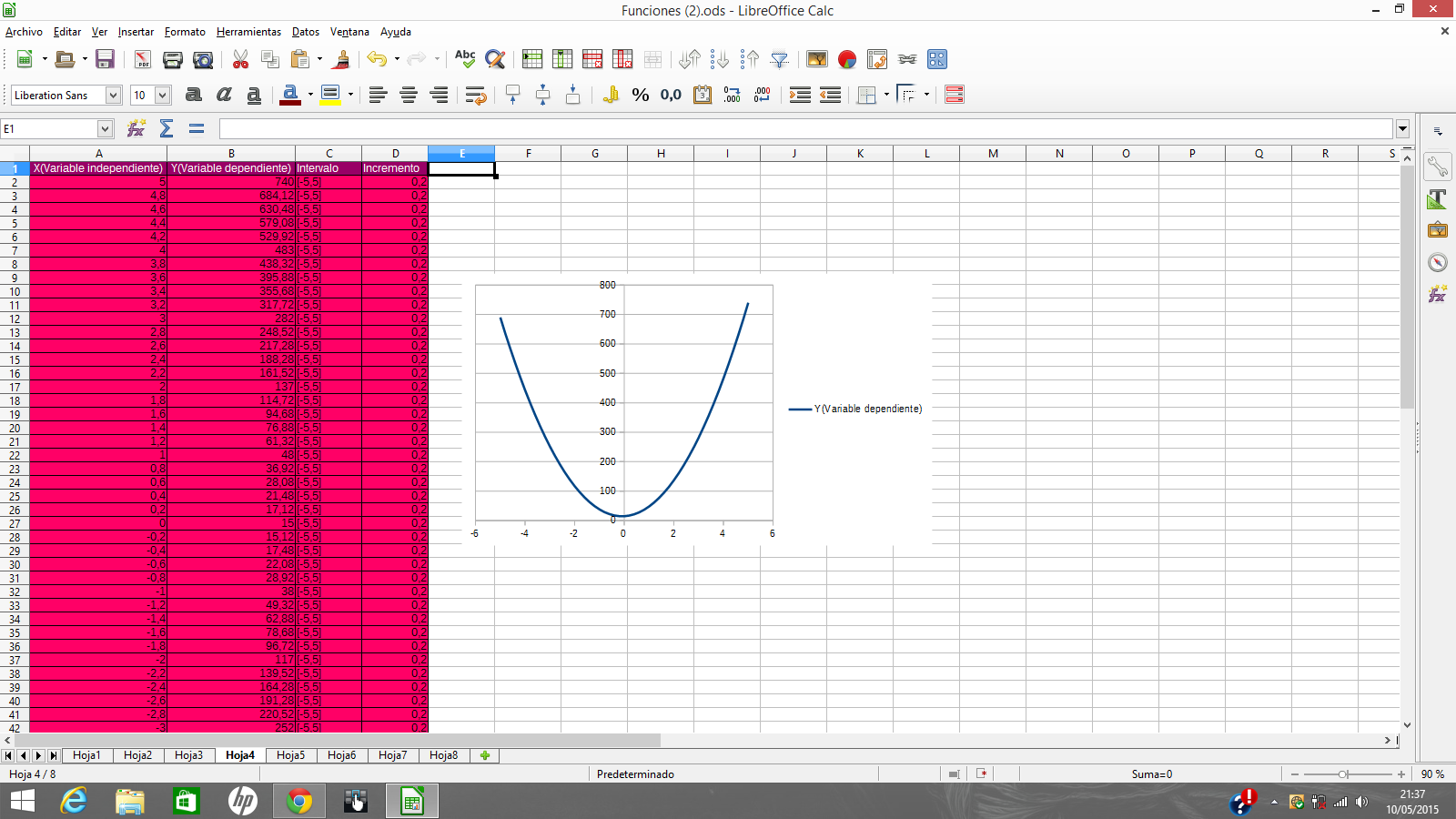Apply font color swatch
1456x819 pixels.
tap(290, 95)
